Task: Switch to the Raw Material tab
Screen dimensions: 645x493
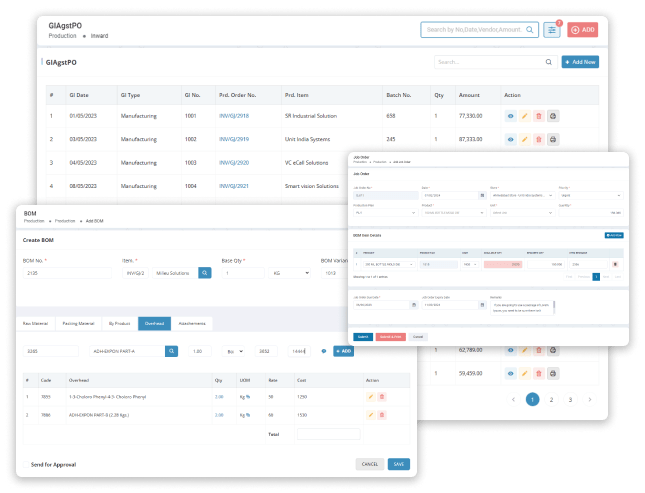Action: pos(35,323)
